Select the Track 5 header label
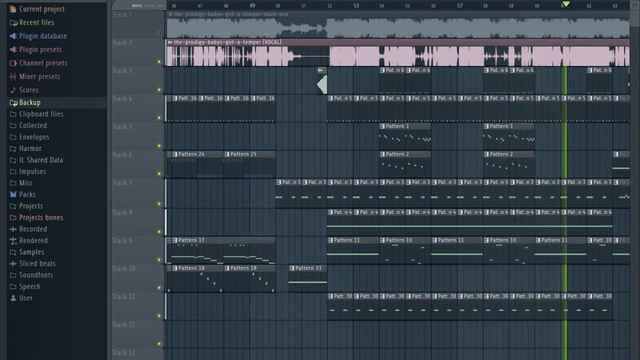The width and height of the screenshot is (640, 360). [x=122, y=127]
